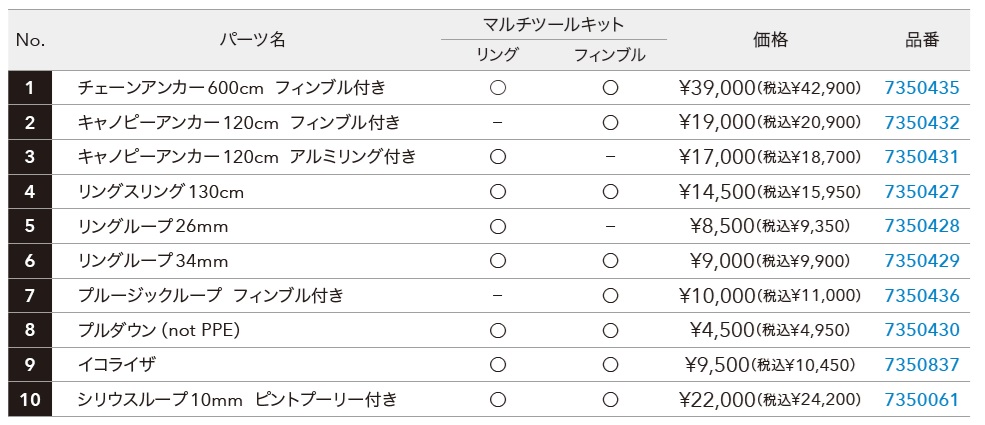985x425 pixels.
Task: Click リング circle mark for リングループ26mm
Action: 498,226
